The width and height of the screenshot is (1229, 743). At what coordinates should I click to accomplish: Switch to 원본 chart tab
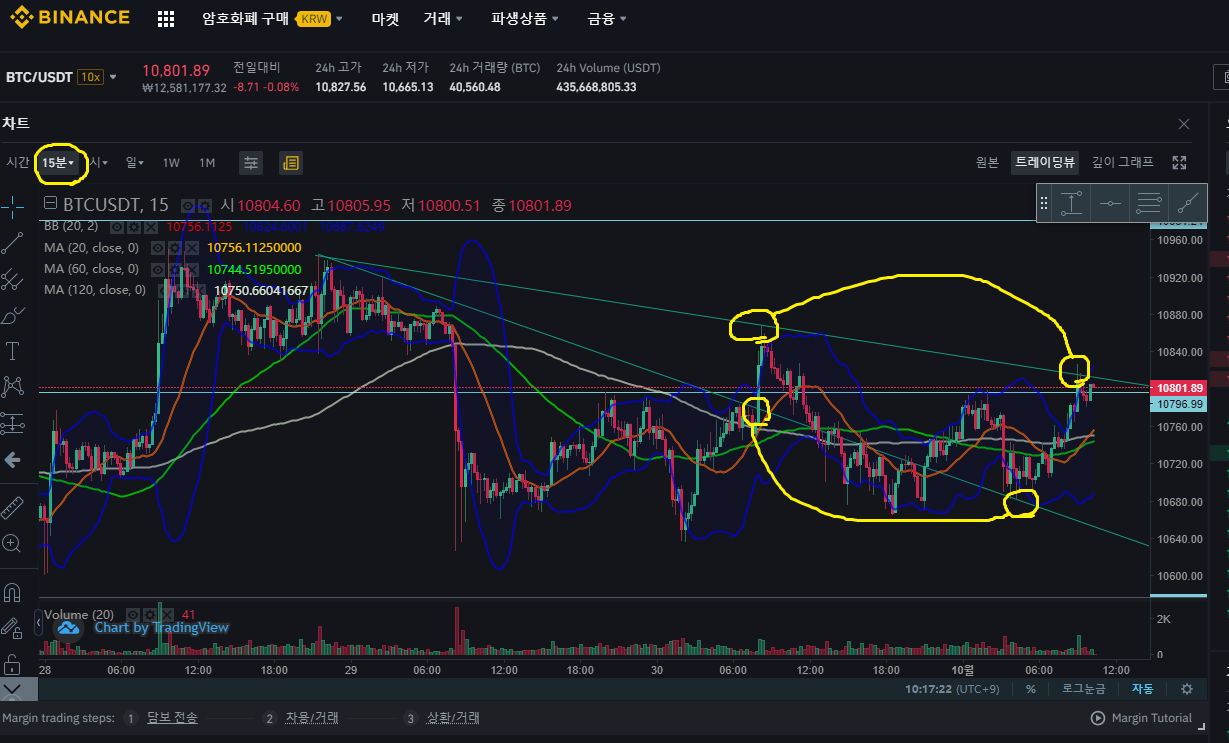987,162
